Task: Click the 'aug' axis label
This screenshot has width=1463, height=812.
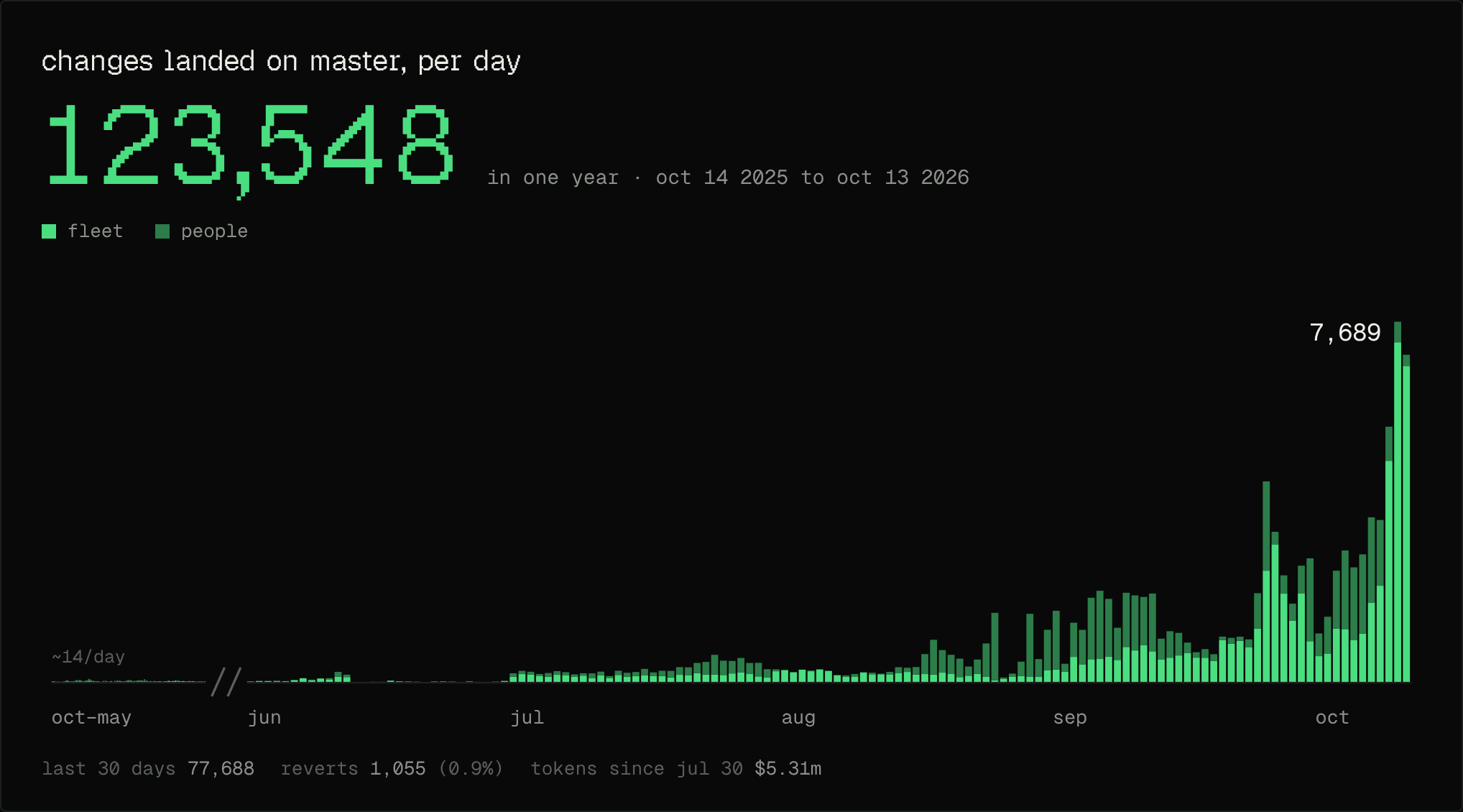Action: (798, 718)
